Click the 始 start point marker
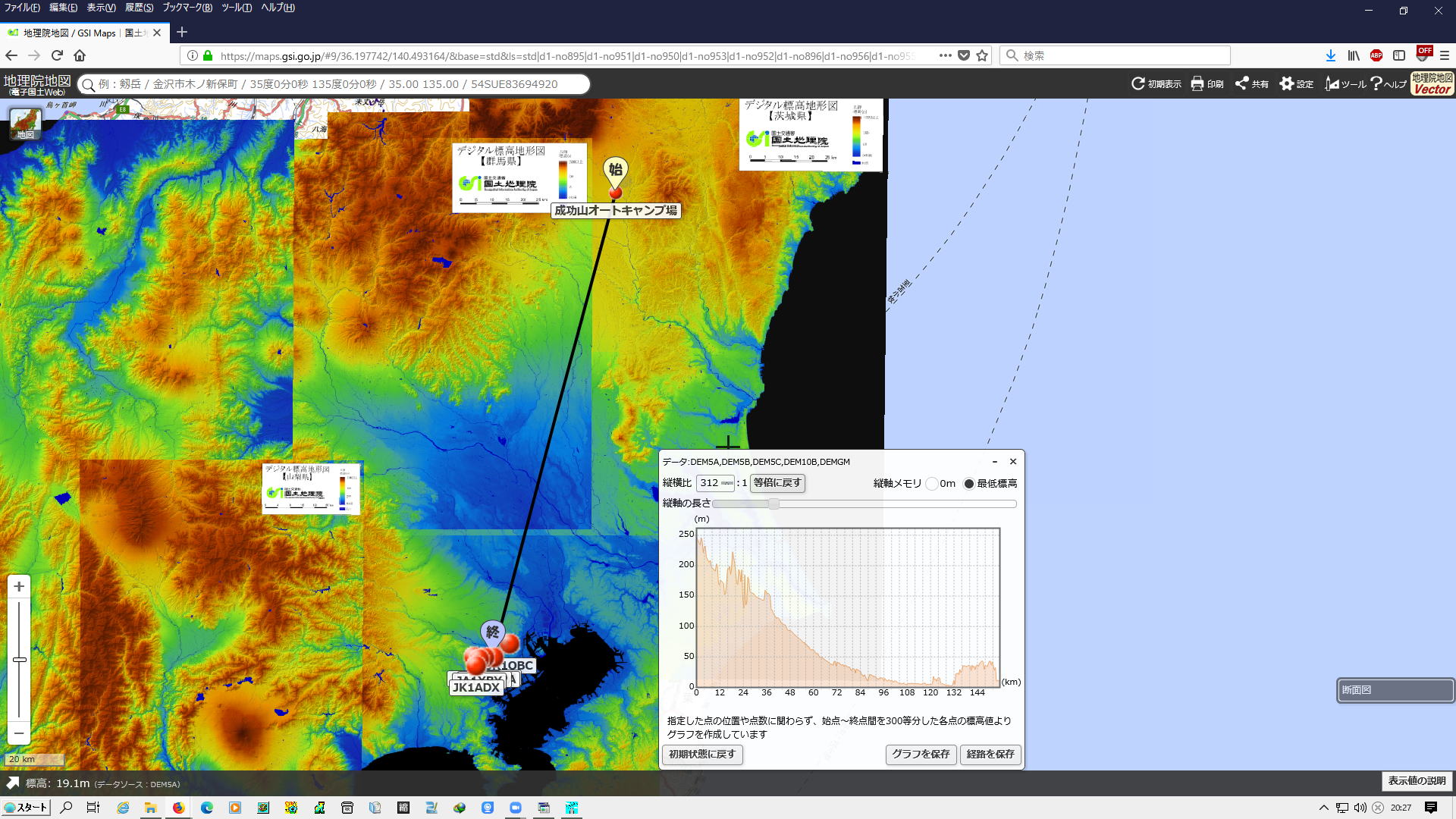The height and width of the screenshot is (819, 1456). pos(616,173)
